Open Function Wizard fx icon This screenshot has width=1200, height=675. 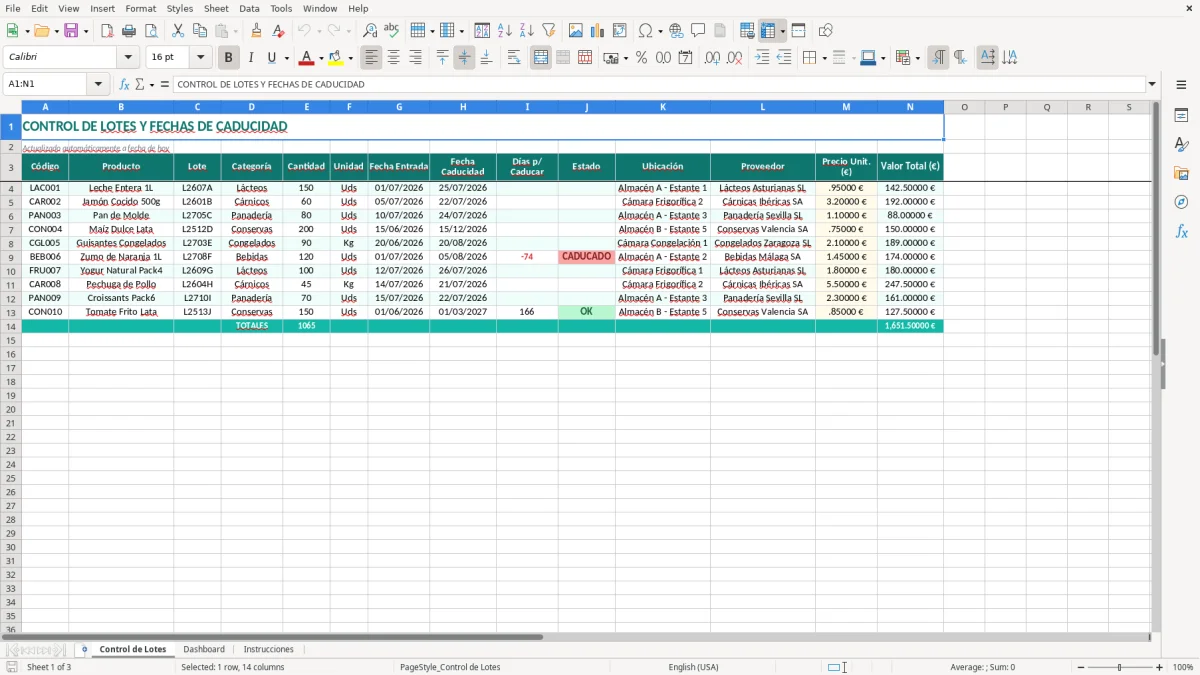pos(124,84)
